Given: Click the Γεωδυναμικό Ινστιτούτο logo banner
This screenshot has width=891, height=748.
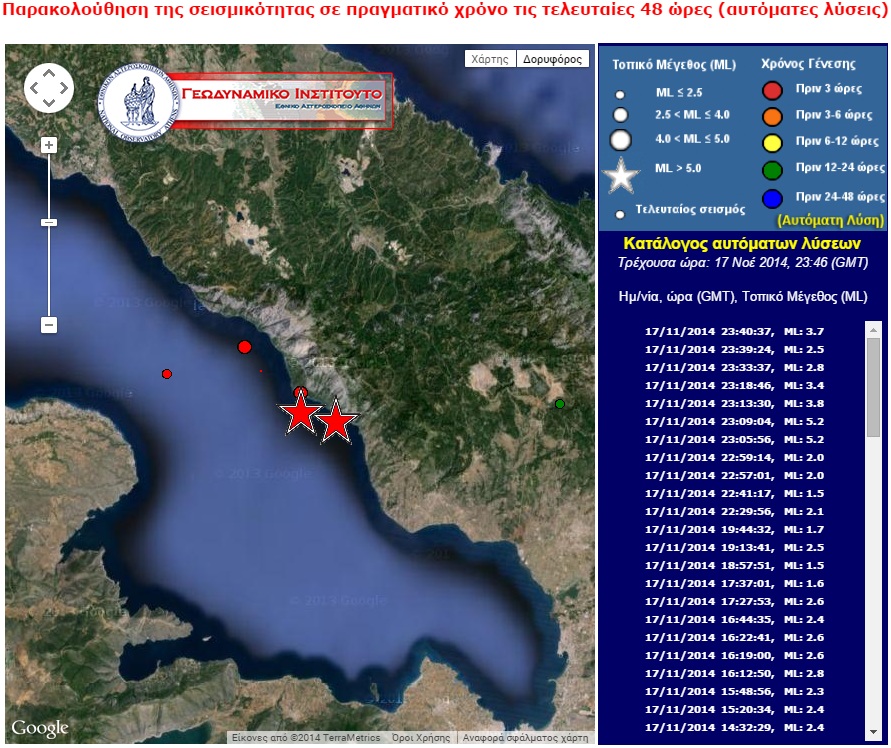Looking at the screenshot, I should pyautogui.click(x=245, y=102).
